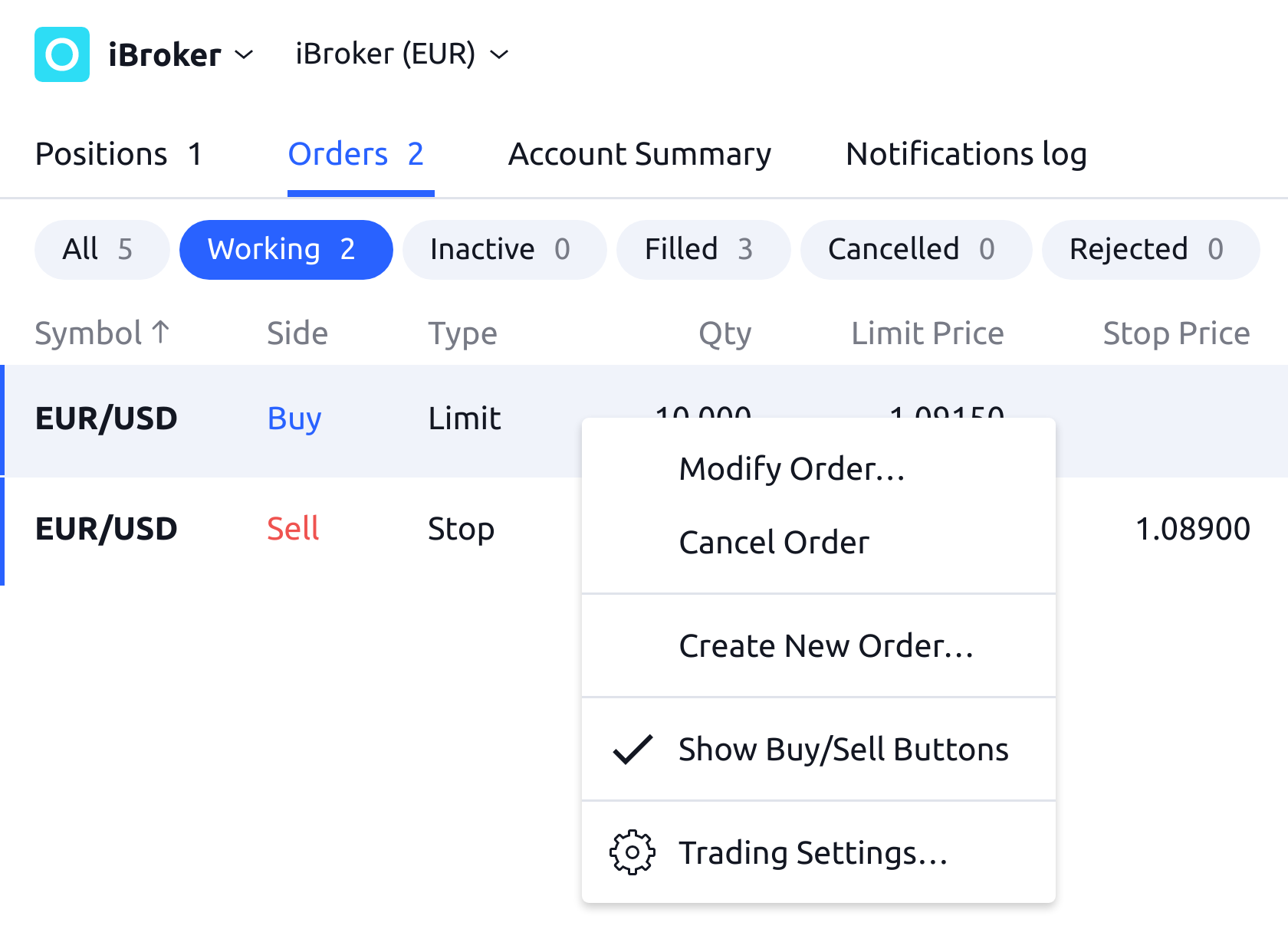Show Rejected orders filter
Image resolution: width=1288 pixels, height=942 pixels.
coord(1146,249)
